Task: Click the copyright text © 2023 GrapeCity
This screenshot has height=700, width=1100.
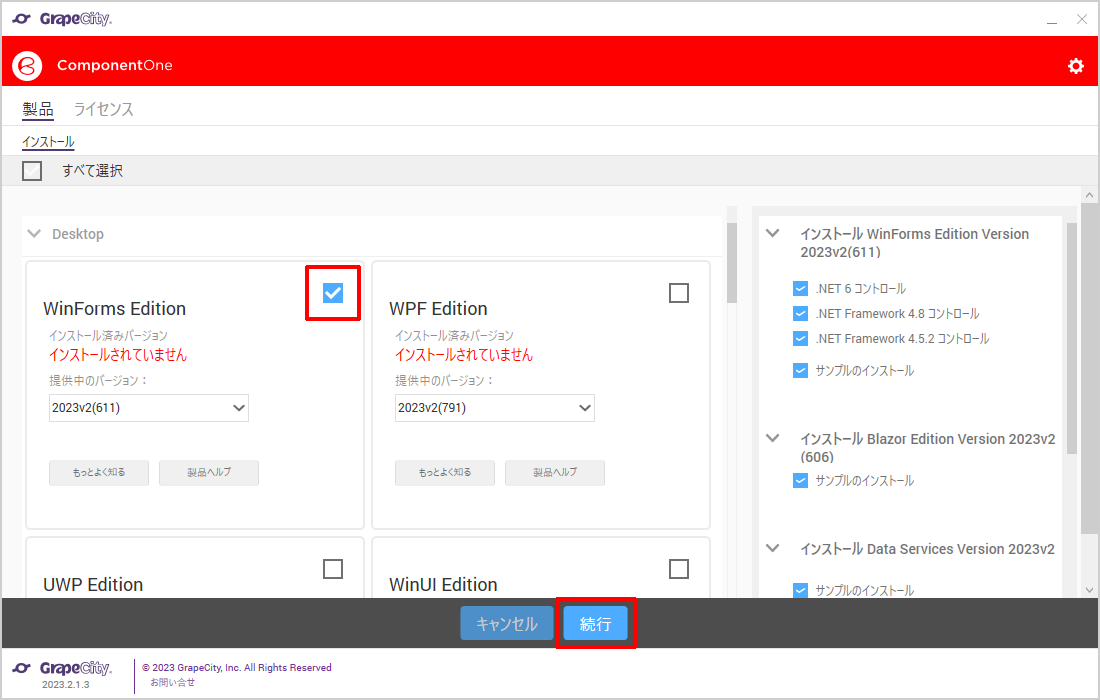Action: (237, 668)
